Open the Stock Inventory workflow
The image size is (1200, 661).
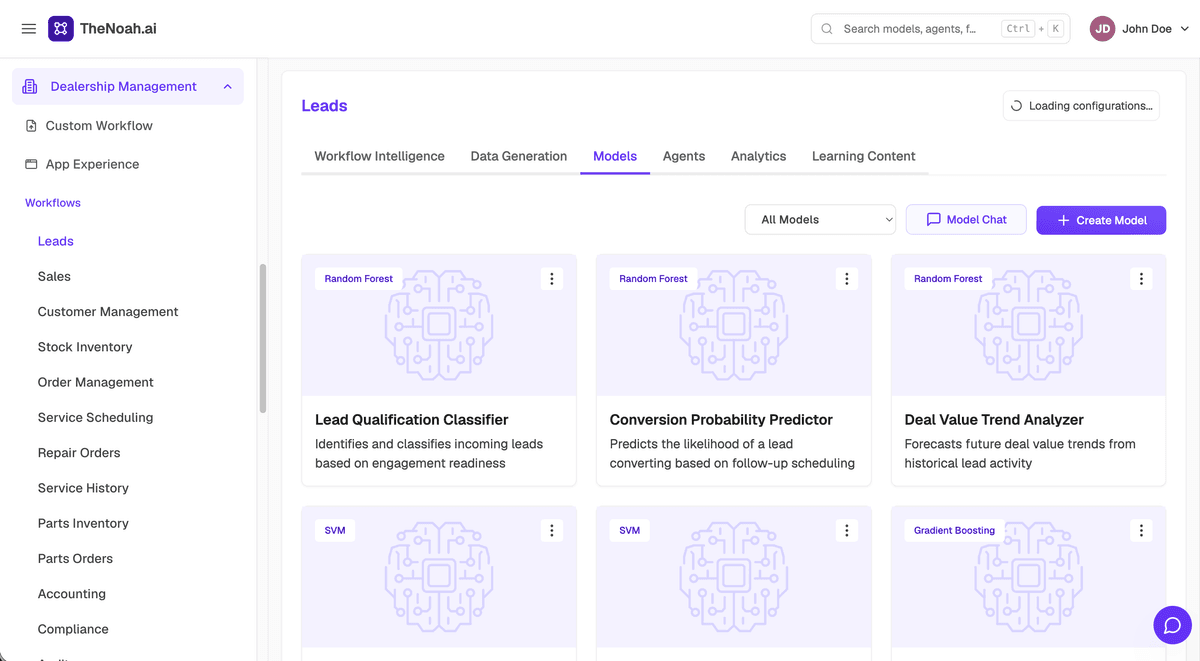coord(85,347)
